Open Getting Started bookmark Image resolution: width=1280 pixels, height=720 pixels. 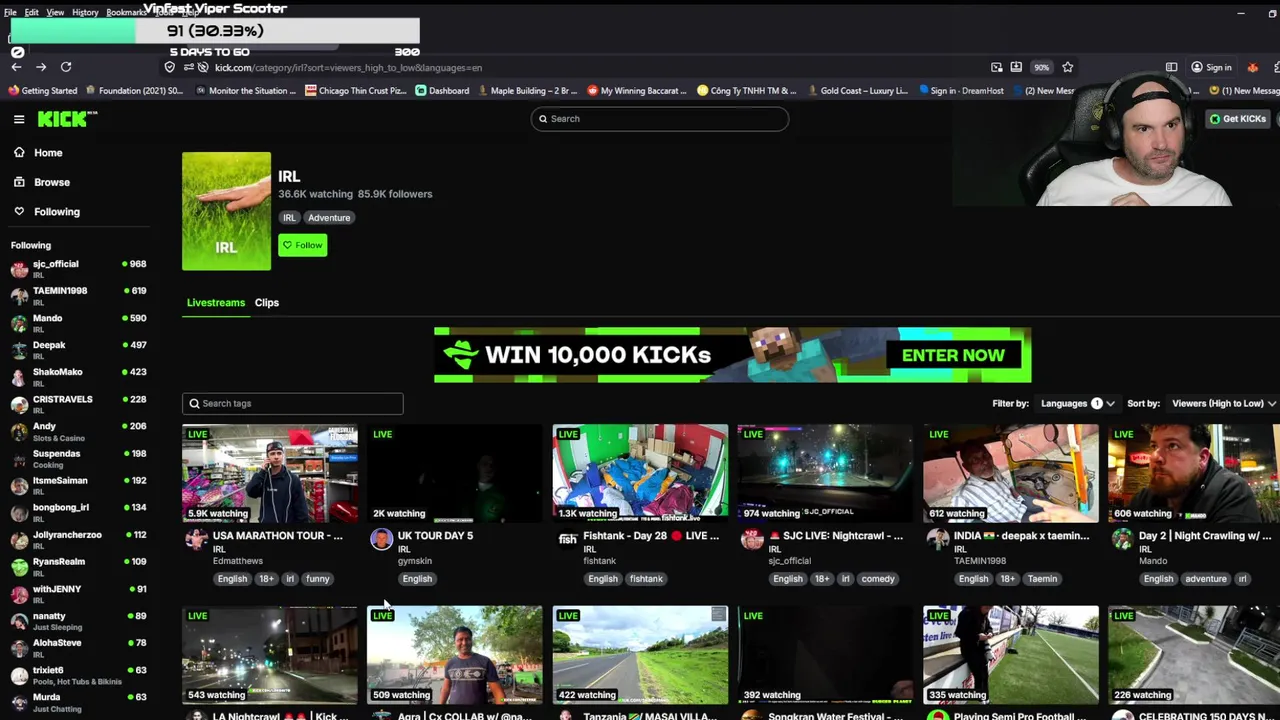click(x=42, y=91)
